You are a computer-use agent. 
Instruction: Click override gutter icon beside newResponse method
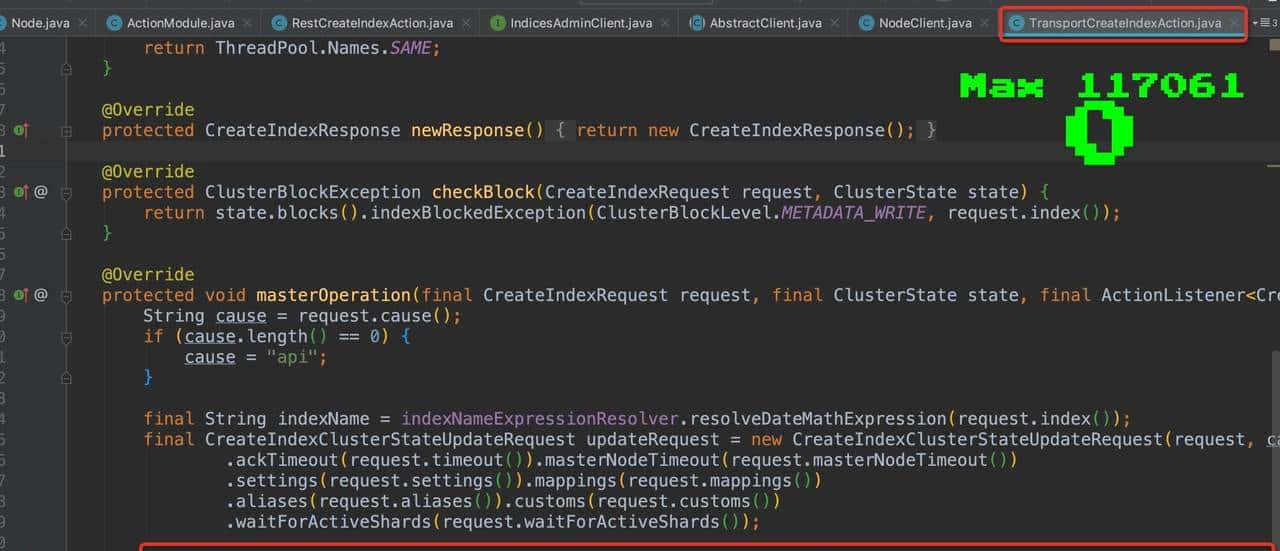21,130
